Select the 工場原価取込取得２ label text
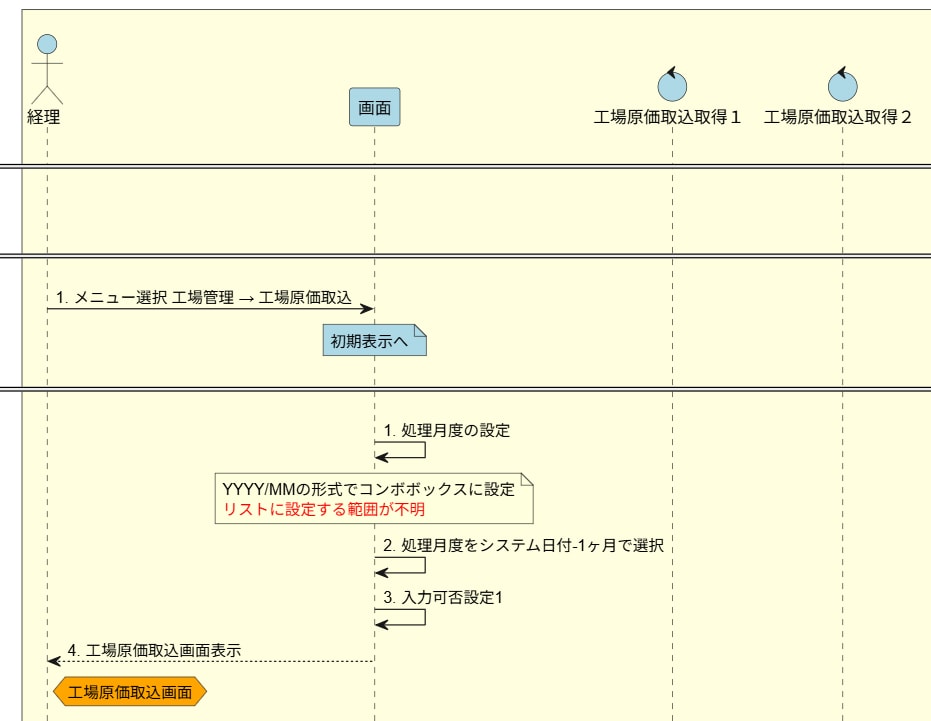 pos(838,117)
